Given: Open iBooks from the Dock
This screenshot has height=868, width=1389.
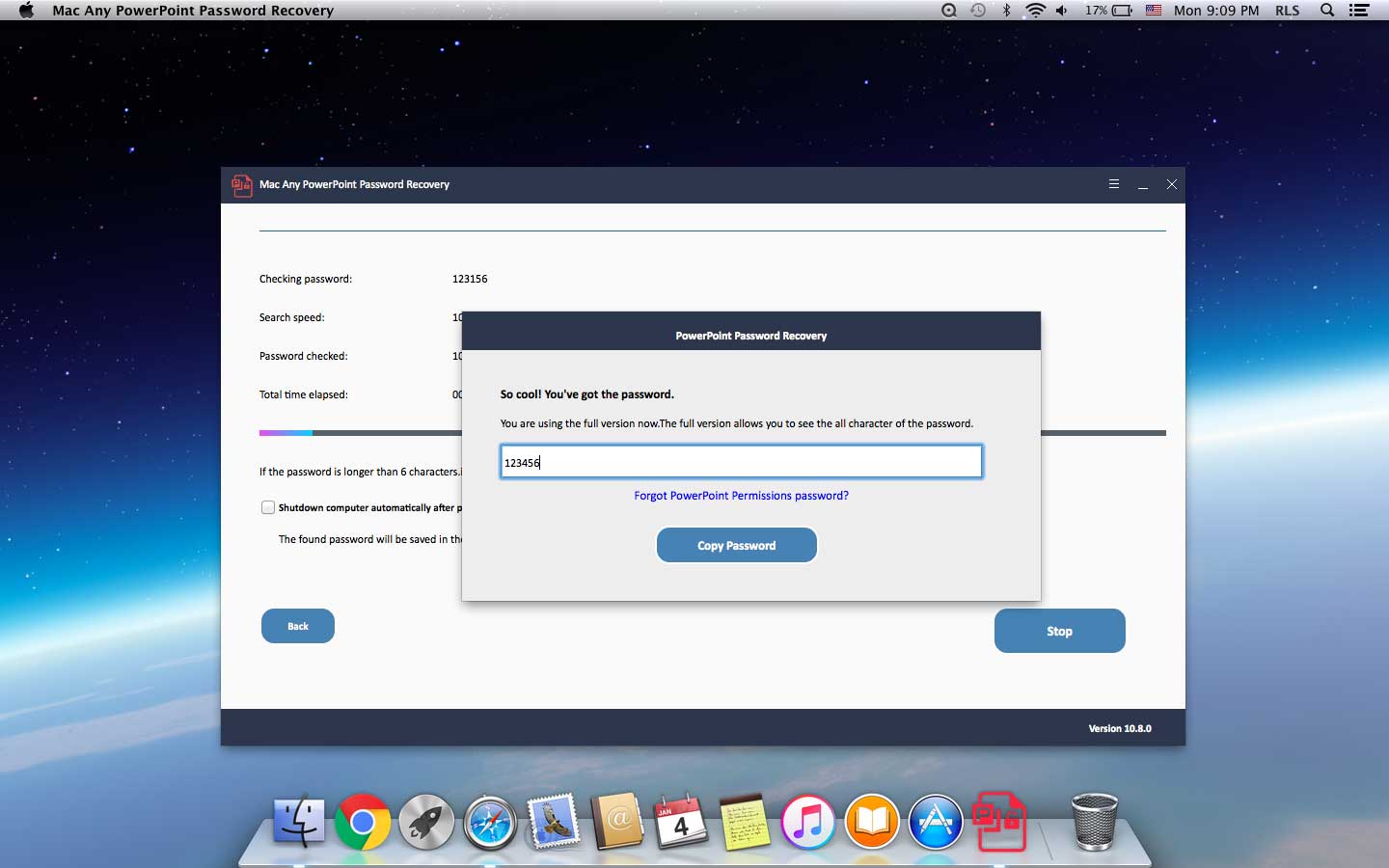Looking at the screenshot, I should 871,823.
